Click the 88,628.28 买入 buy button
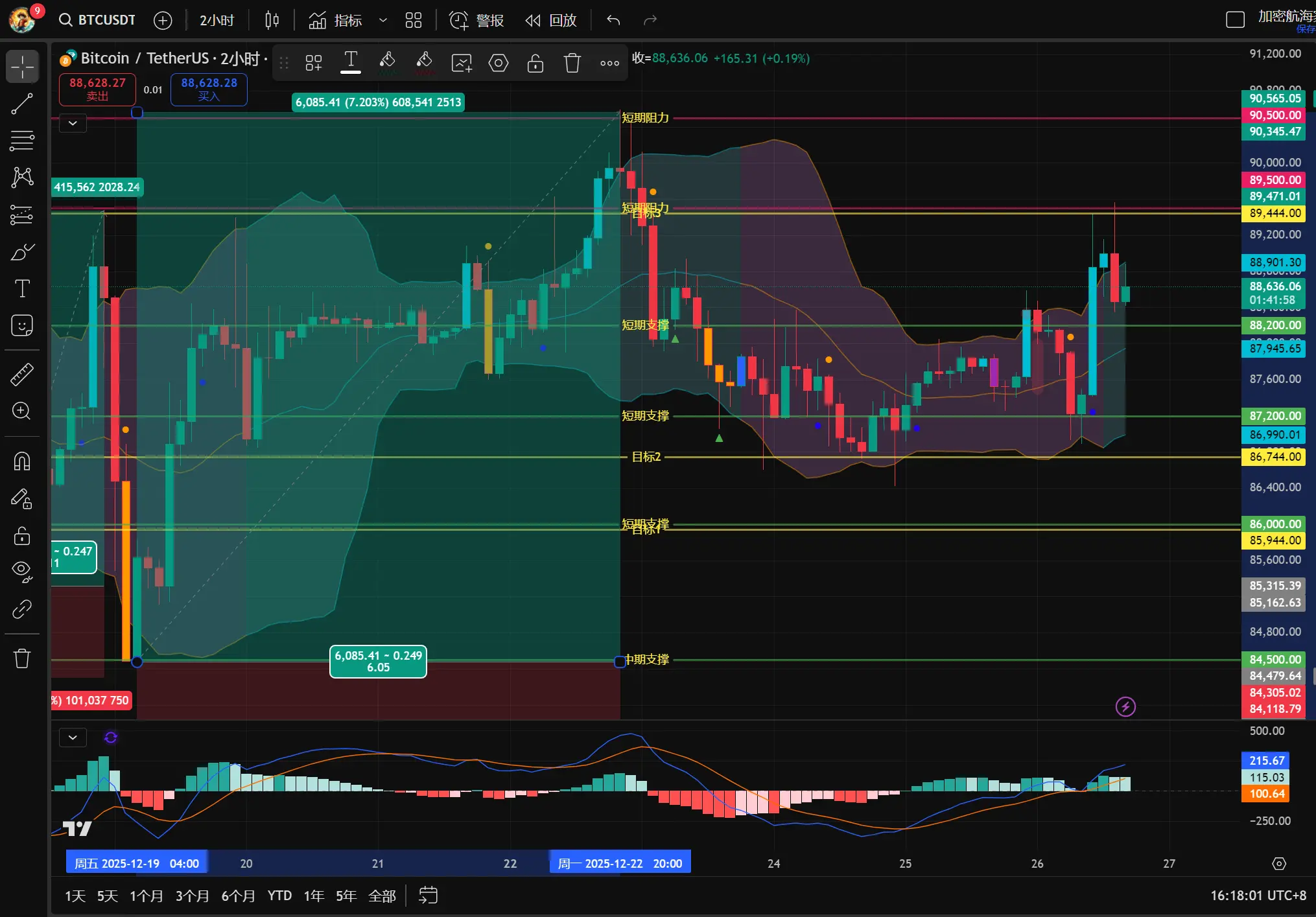The image size is (1316, 917). pos(209,89)
